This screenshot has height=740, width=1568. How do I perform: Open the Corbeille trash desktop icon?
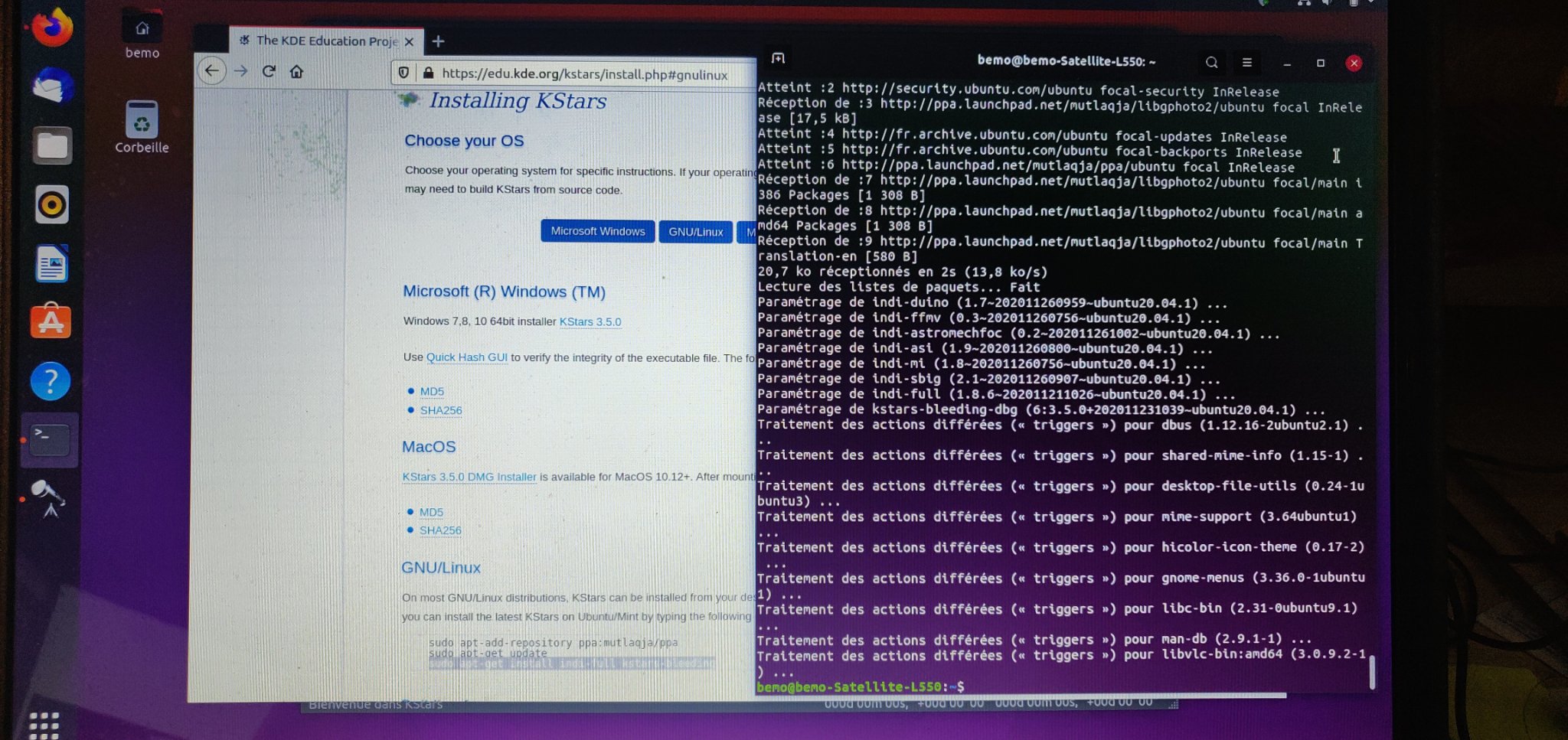pos(142,127)
